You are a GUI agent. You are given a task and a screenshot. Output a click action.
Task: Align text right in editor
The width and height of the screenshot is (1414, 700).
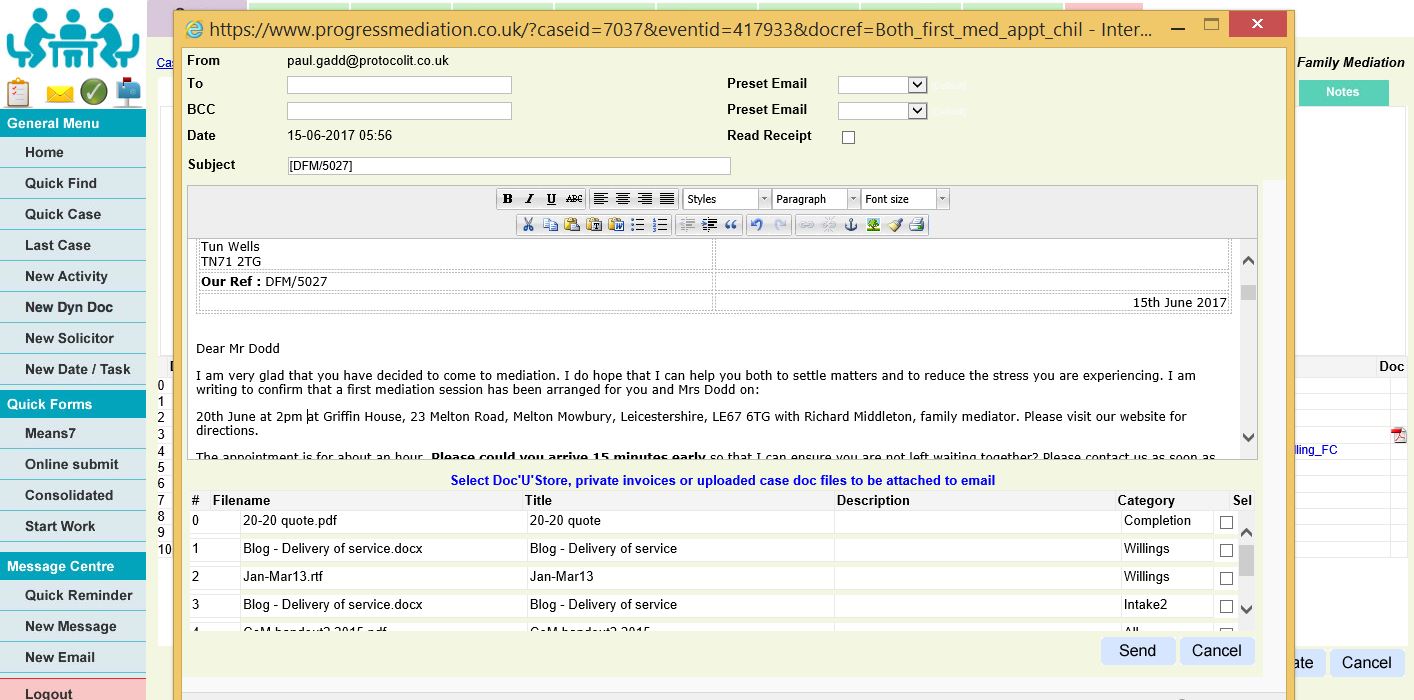coord(645,199)
